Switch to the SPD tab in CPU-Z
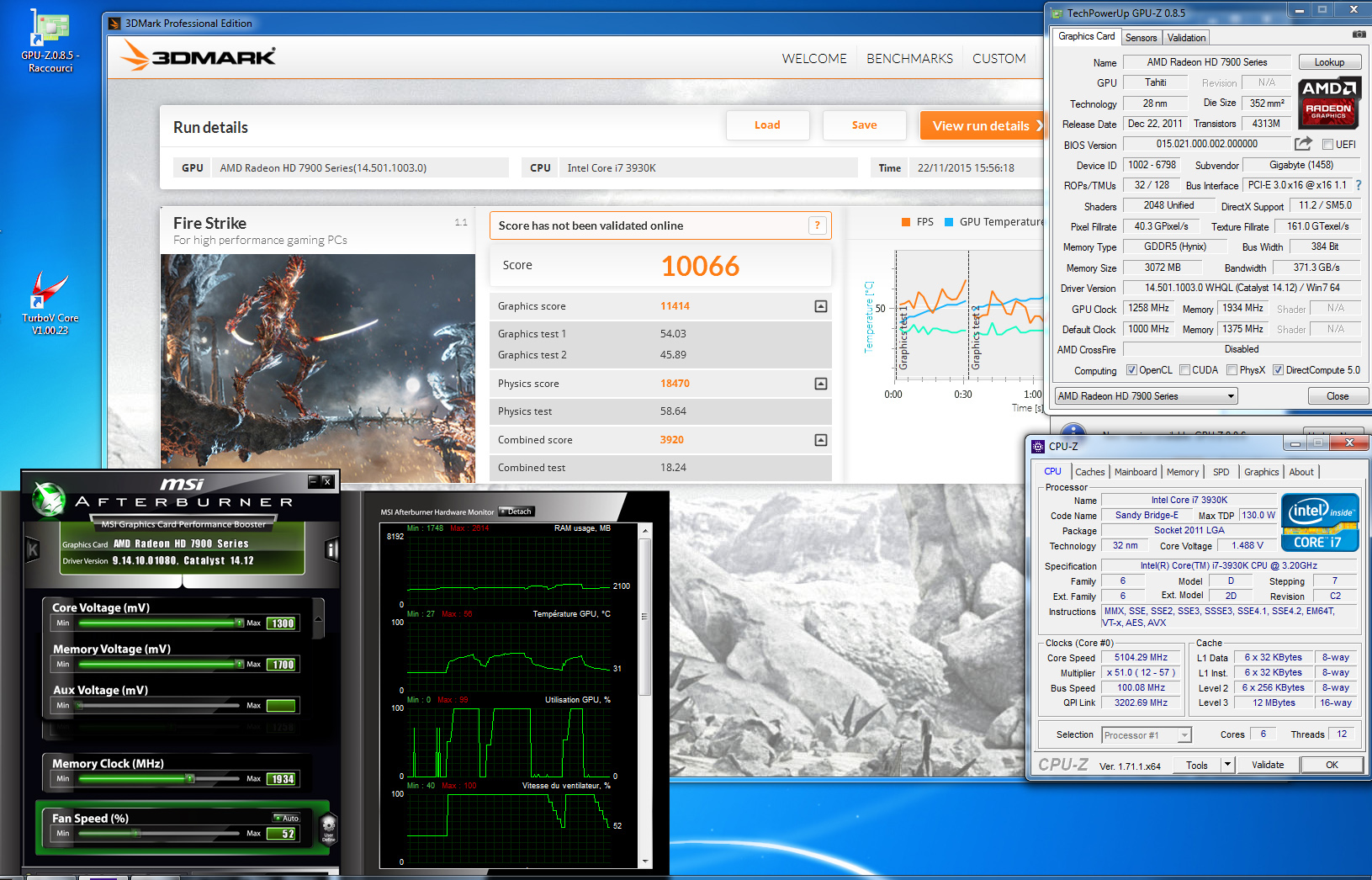This screenshot has height=880, width=1372. (1221, 472)
